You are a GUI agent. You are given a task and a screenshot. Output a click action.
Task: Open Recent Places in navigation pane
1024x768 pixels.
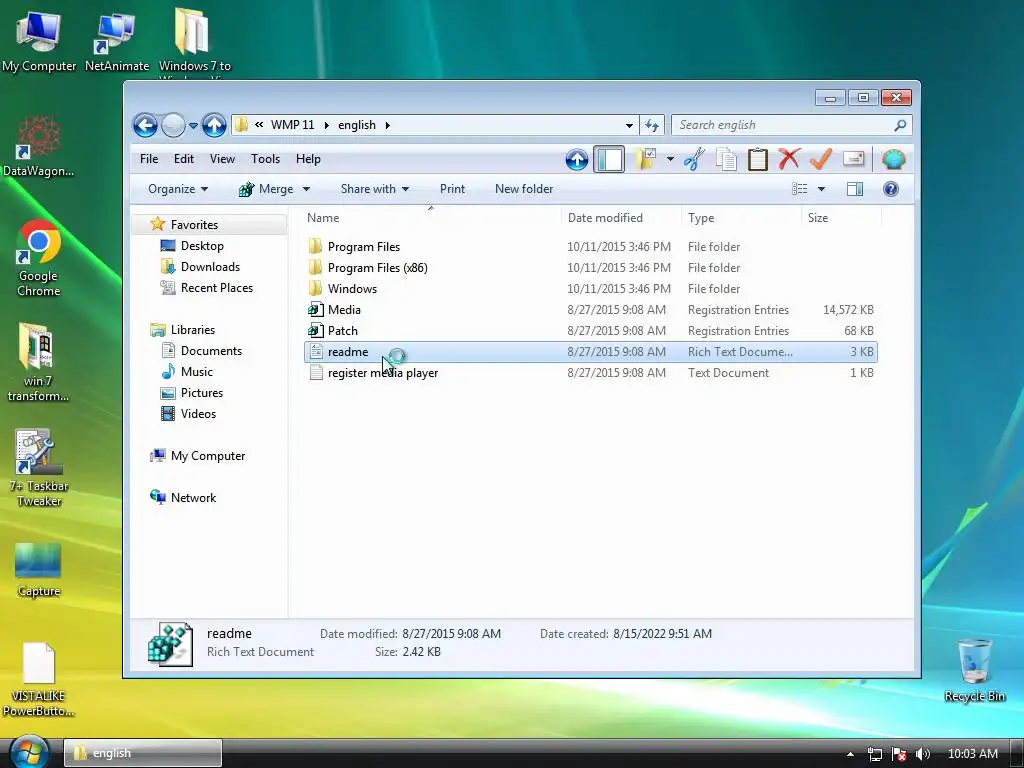click(x=217, y=287)
